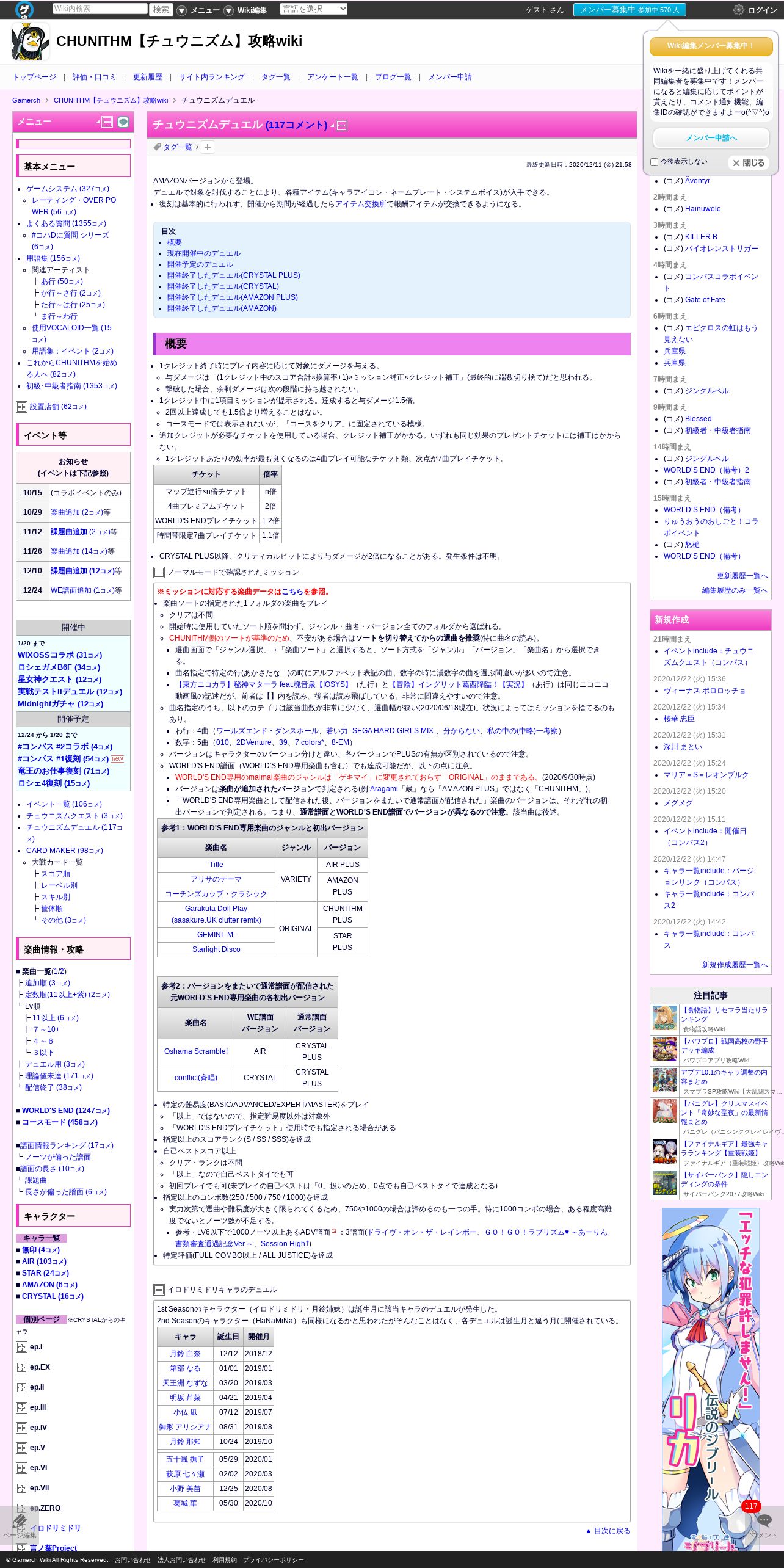Click the 閉じる close popup button
784x1568 pixels.
tap(748, 163)
